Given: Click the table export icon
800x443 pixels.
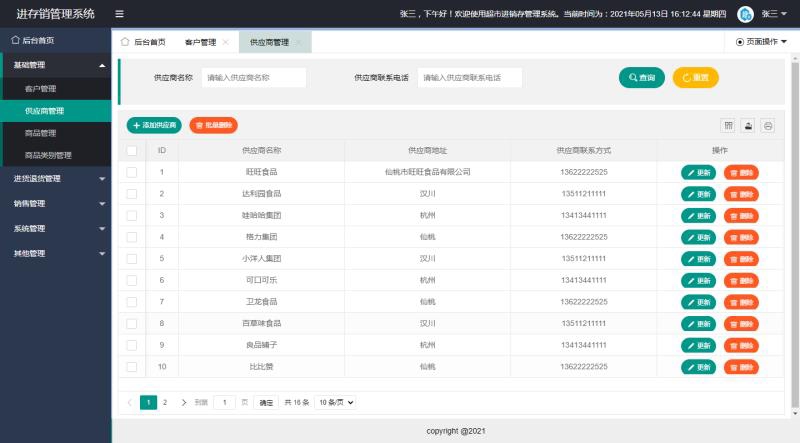Looking at the screenshot, I should [x=748, y=126].
